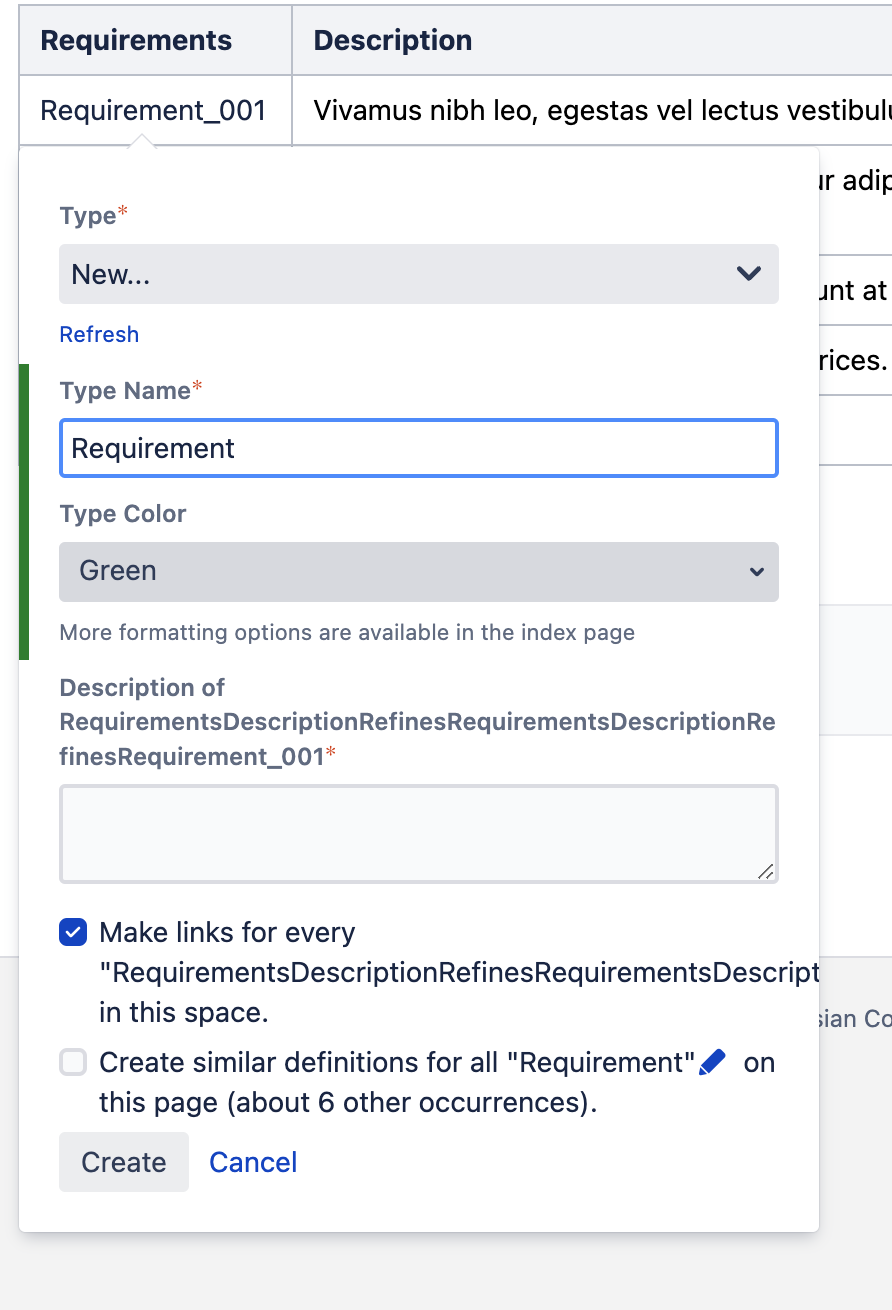Click the blue pencil edit icon
The width and height of the screenshot is (892, 1310).
coord(713,1062)
